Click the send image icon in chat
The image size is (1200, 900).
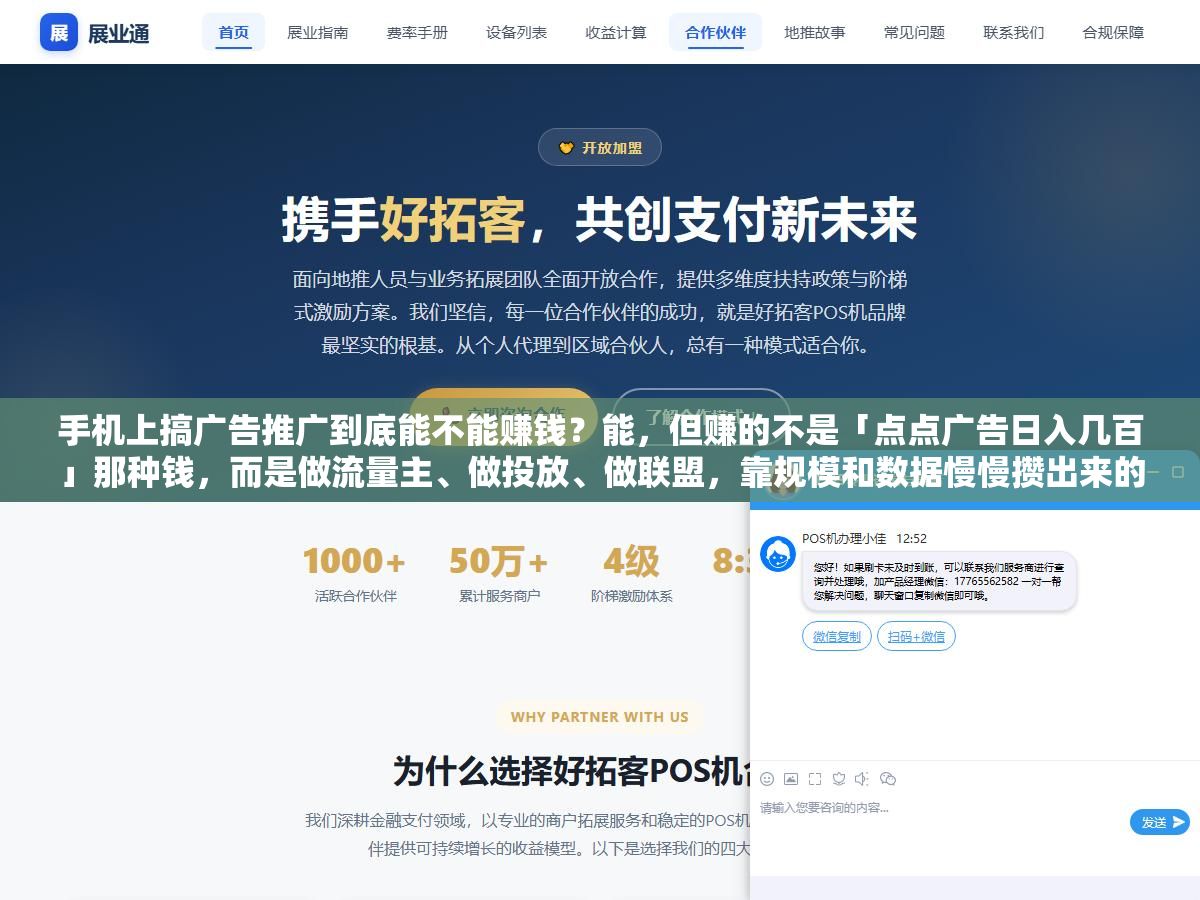click(791, 778)
